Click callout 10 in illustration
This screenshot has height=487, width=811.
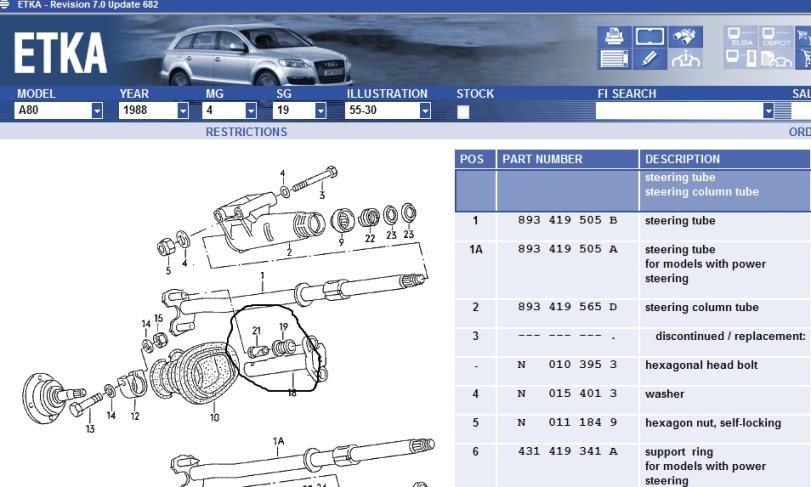click(x=214, y=417)
